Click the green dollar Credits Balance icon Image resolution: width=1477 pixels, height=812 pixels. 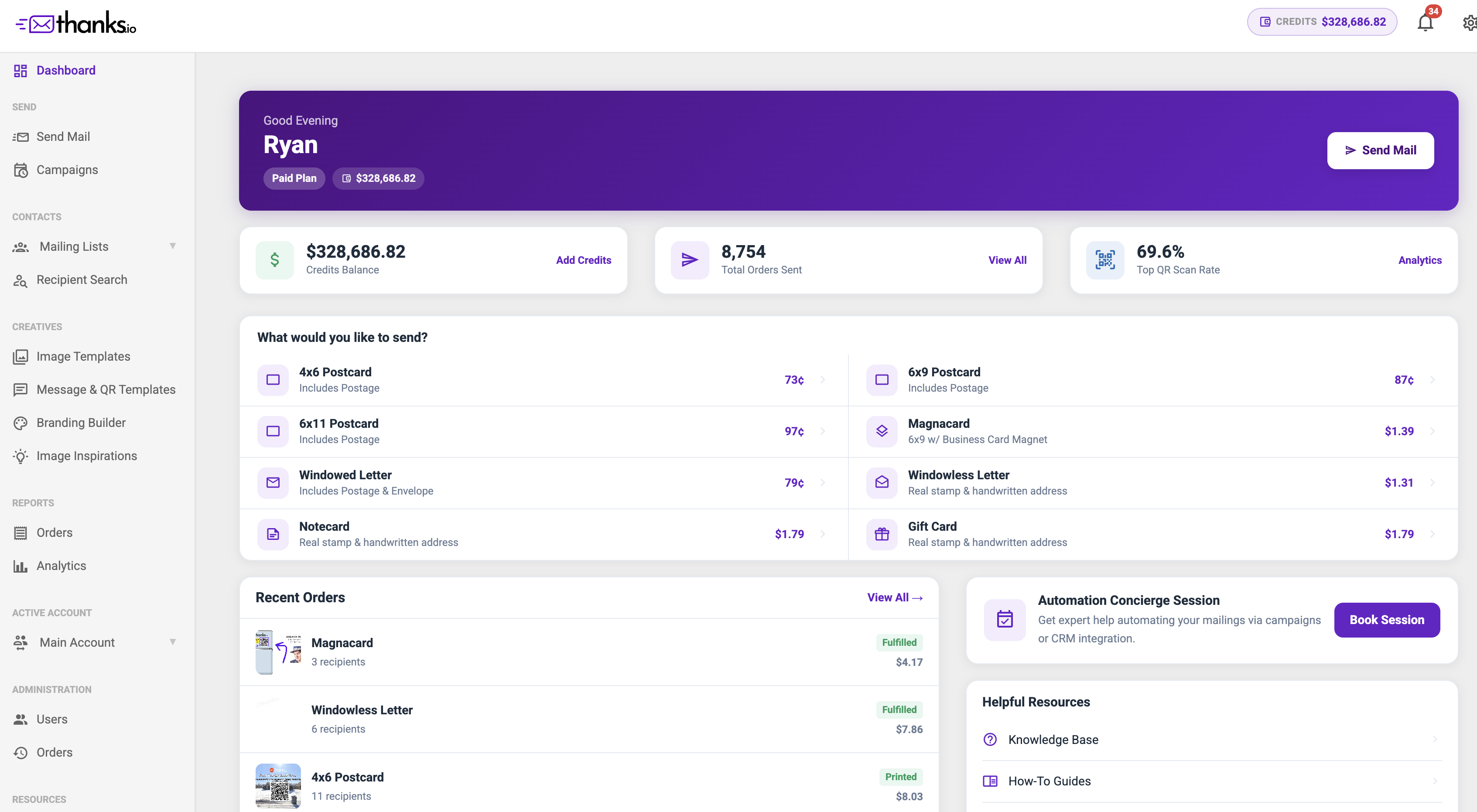pos(275,259)
